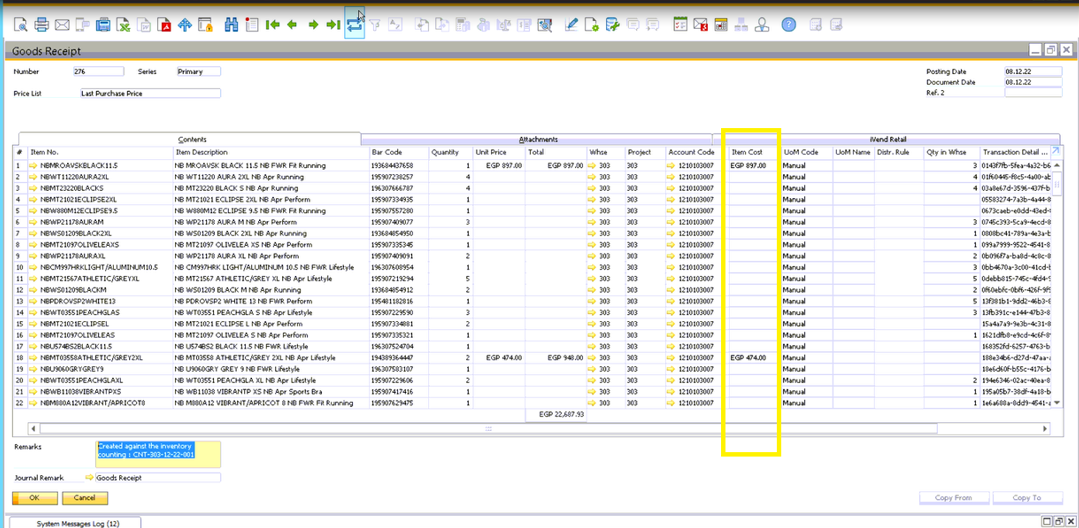The image size is (1079, 528).
Task: Open link arrow for item NBMROAVSKBLACK11.5
Action: click(33, 165)
